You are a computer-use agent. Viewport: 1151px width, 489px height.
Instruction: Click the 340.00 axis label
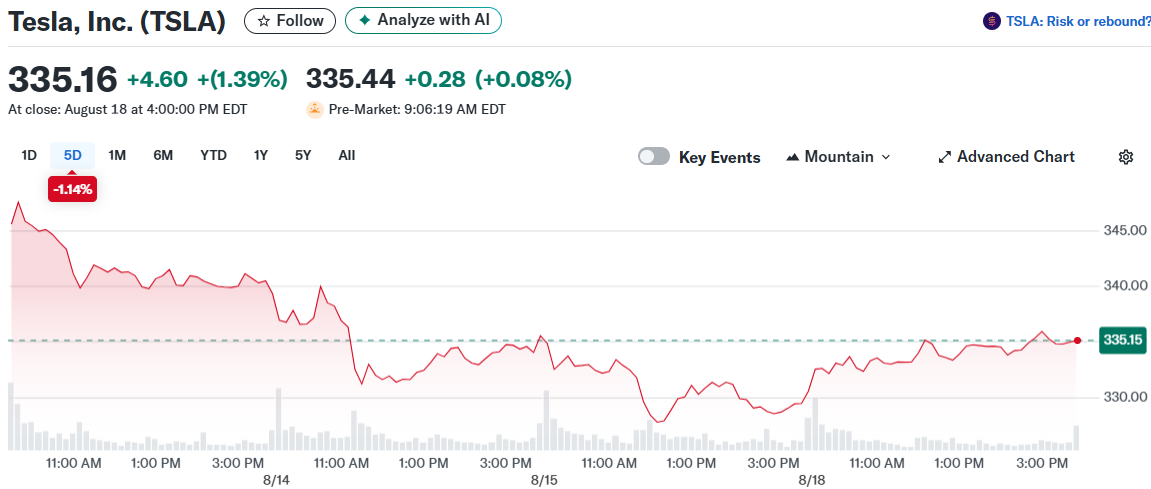tap(1125, 286)
